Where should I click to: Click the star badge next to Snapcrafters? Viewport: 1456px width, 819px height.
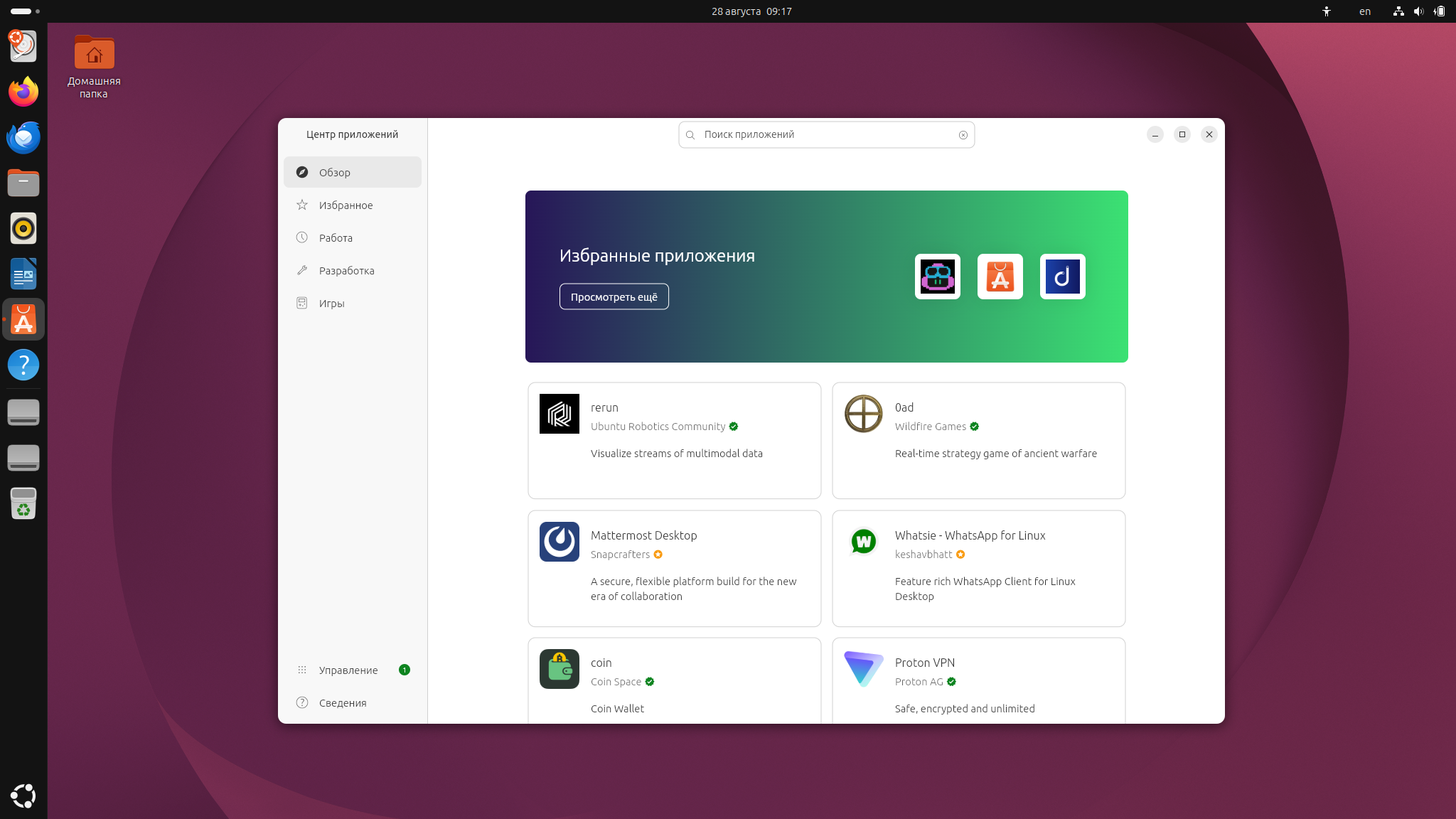tap(658, 555)
